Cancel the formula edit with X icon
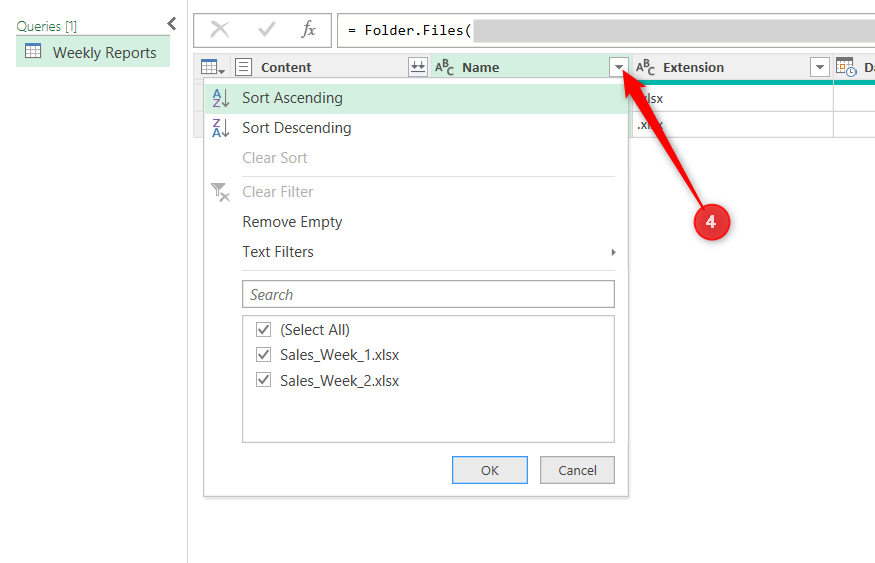The width and height of the screenshot is (875, 563). [220, 29]
